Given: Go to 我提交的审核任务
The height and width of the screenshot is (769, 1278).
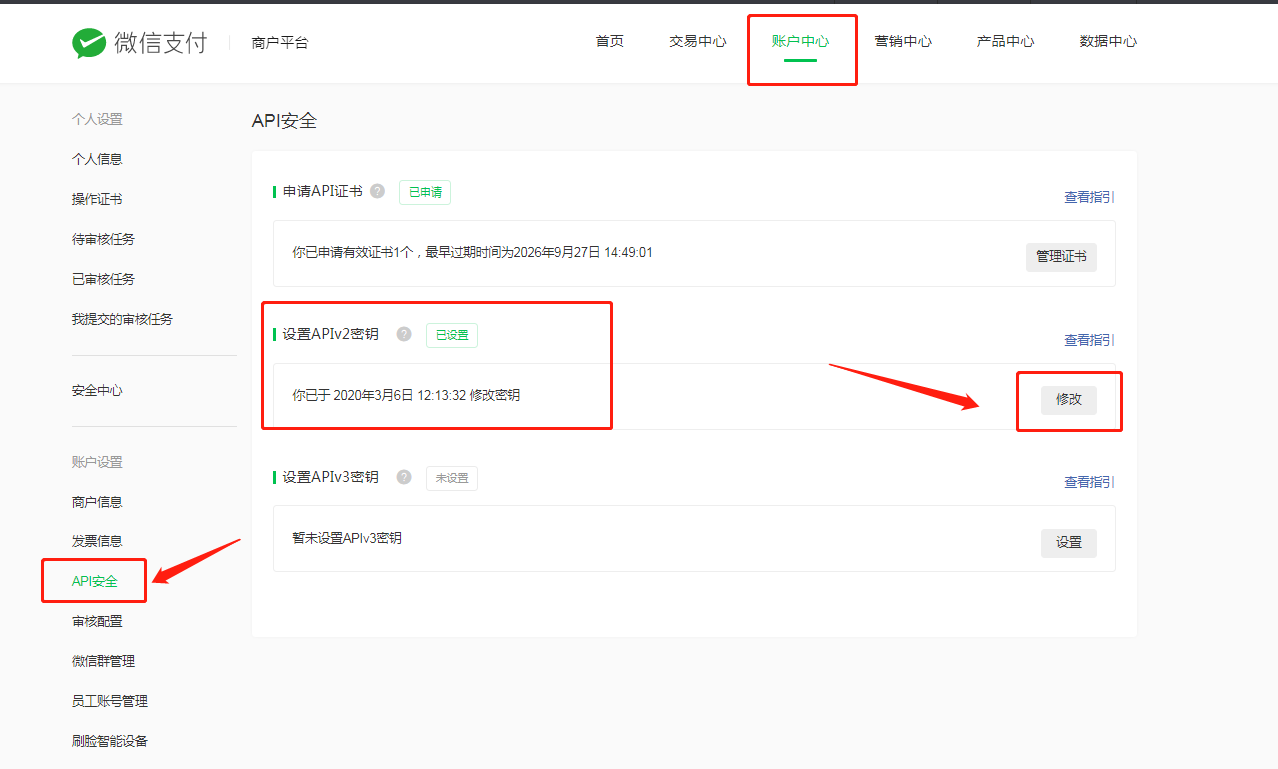Looking at the screenshot, I should (122, 319).
